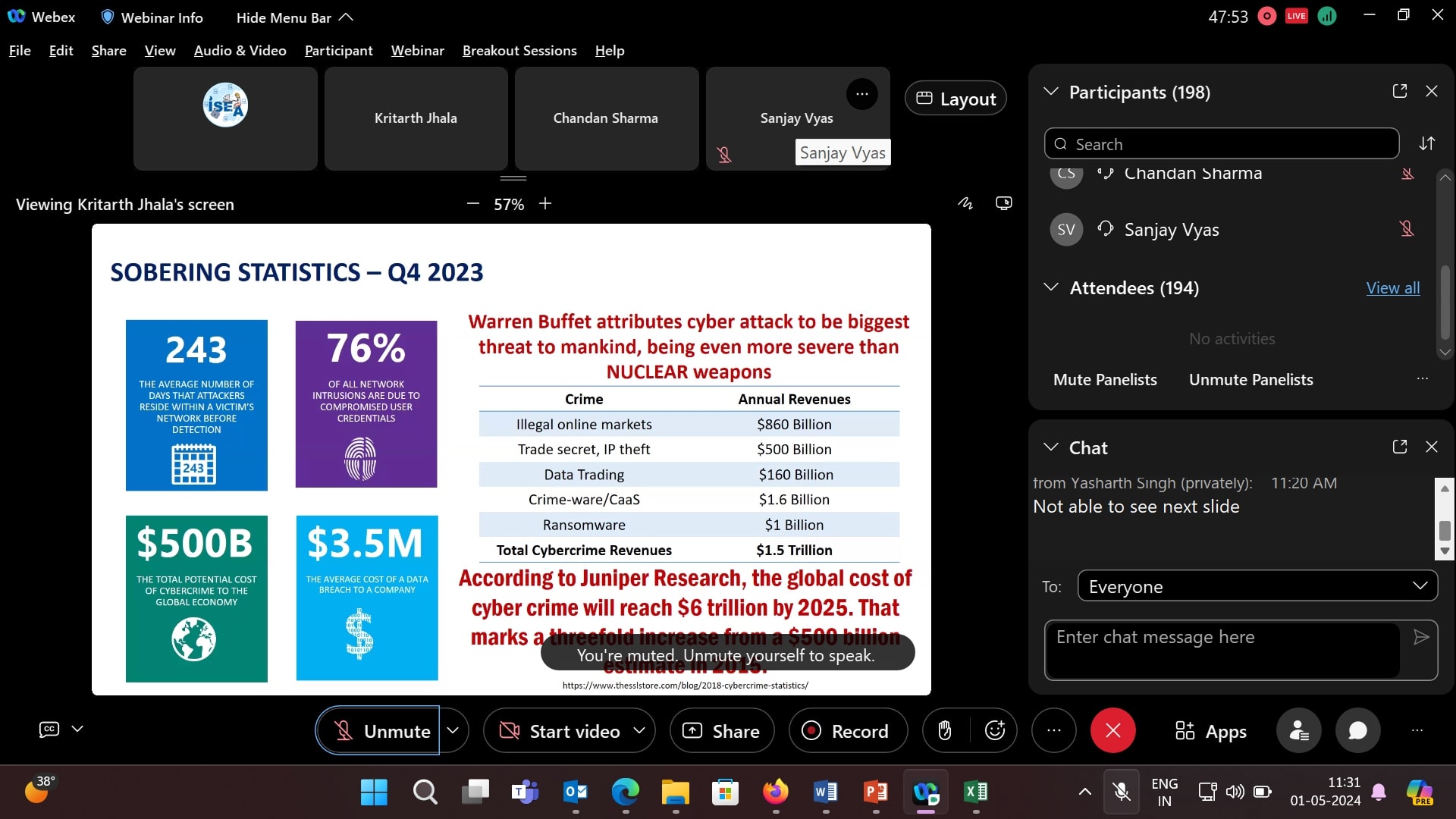Image resolution: width=1456 pixels, height=819 pixels.
Task: Click the View all attendees link
Action: [x=1392, y=288]
